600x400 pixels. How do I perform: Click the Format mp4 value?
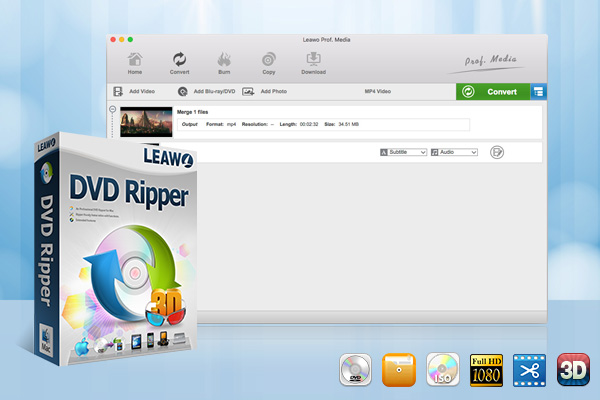232,124
